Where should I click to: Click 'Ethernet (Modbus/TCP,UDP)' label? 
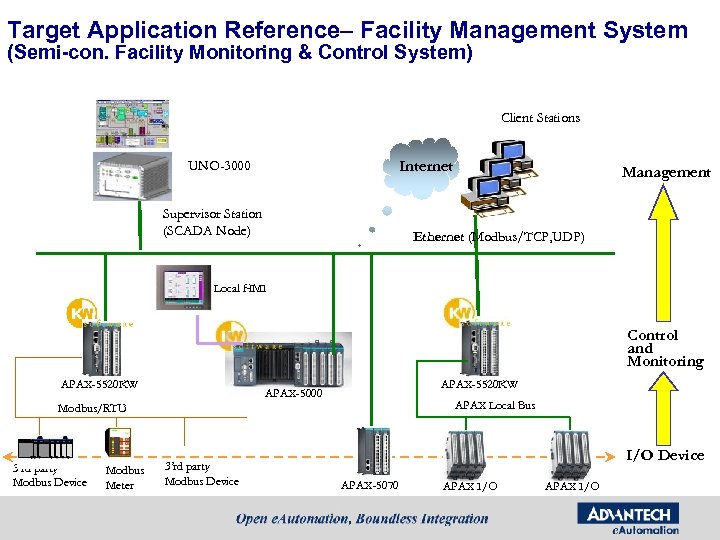498,237
